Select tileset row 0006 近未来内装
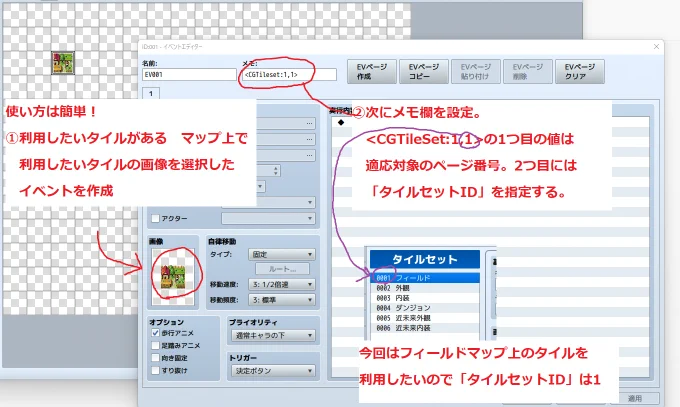This screenshot has height=407, width=680. coord(425,328)
